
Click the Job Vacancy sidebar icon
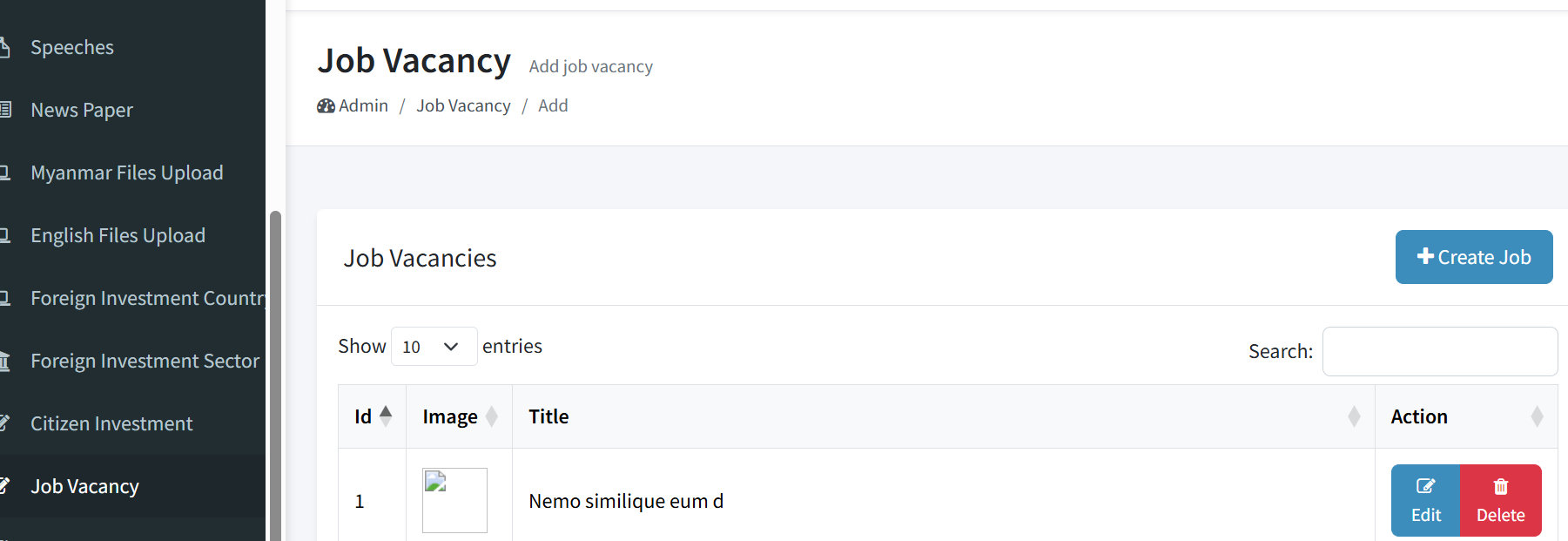pos(6,485)
